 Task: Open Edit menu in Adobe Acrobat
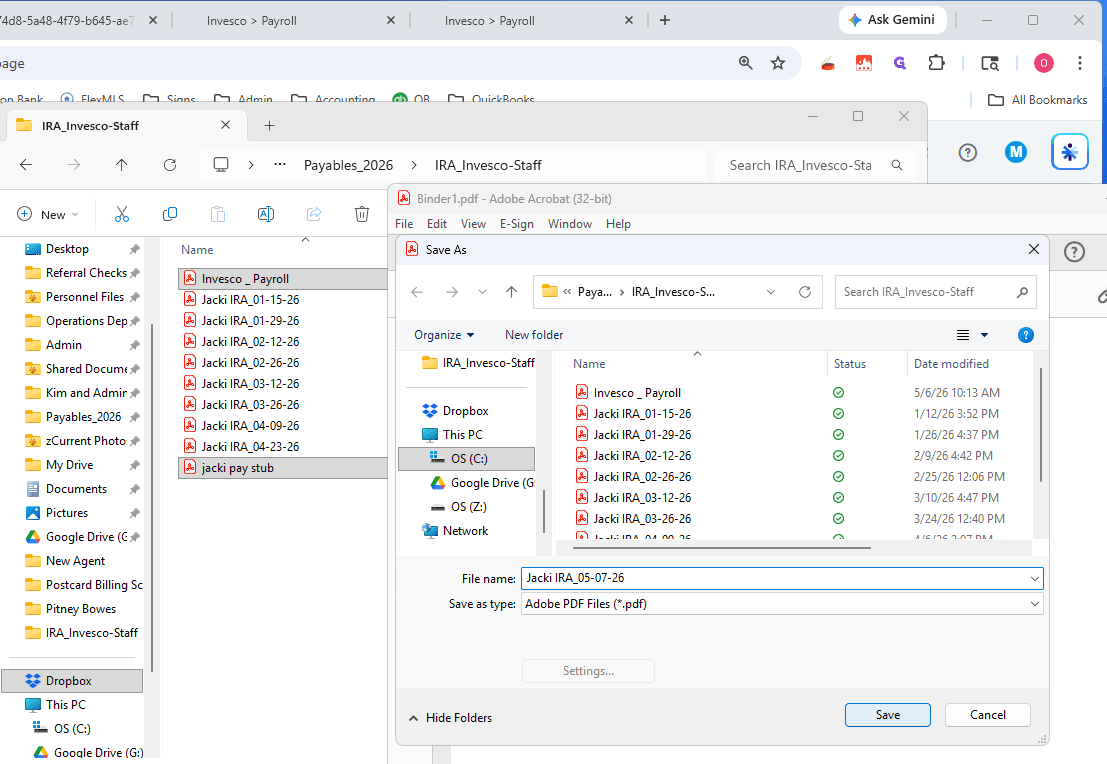coord(437,224)
